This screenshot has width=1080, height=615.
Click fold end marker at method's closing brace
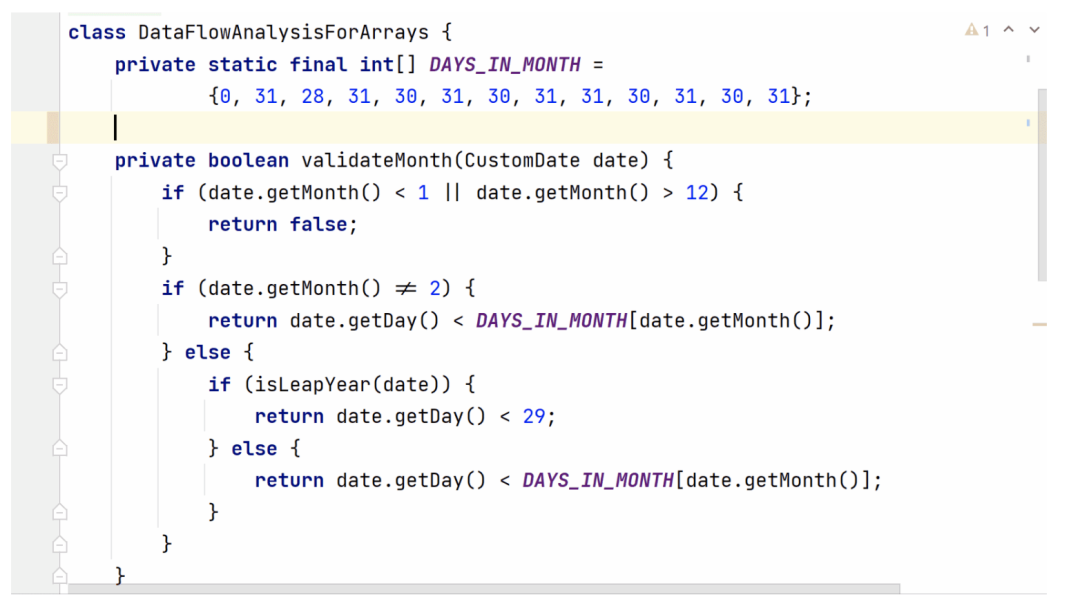pyautogui.click(x=59, y=577)
